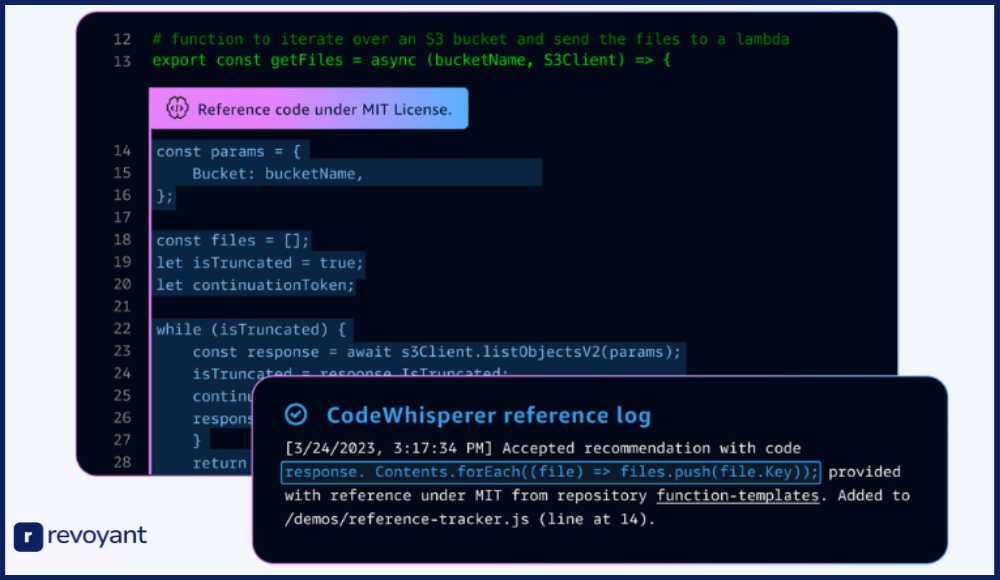The width and height of the screenshot is (1000, 580).
Task: Click the "revoyant" brand name text
Action: pyautogui.click(x=97, y=536)
